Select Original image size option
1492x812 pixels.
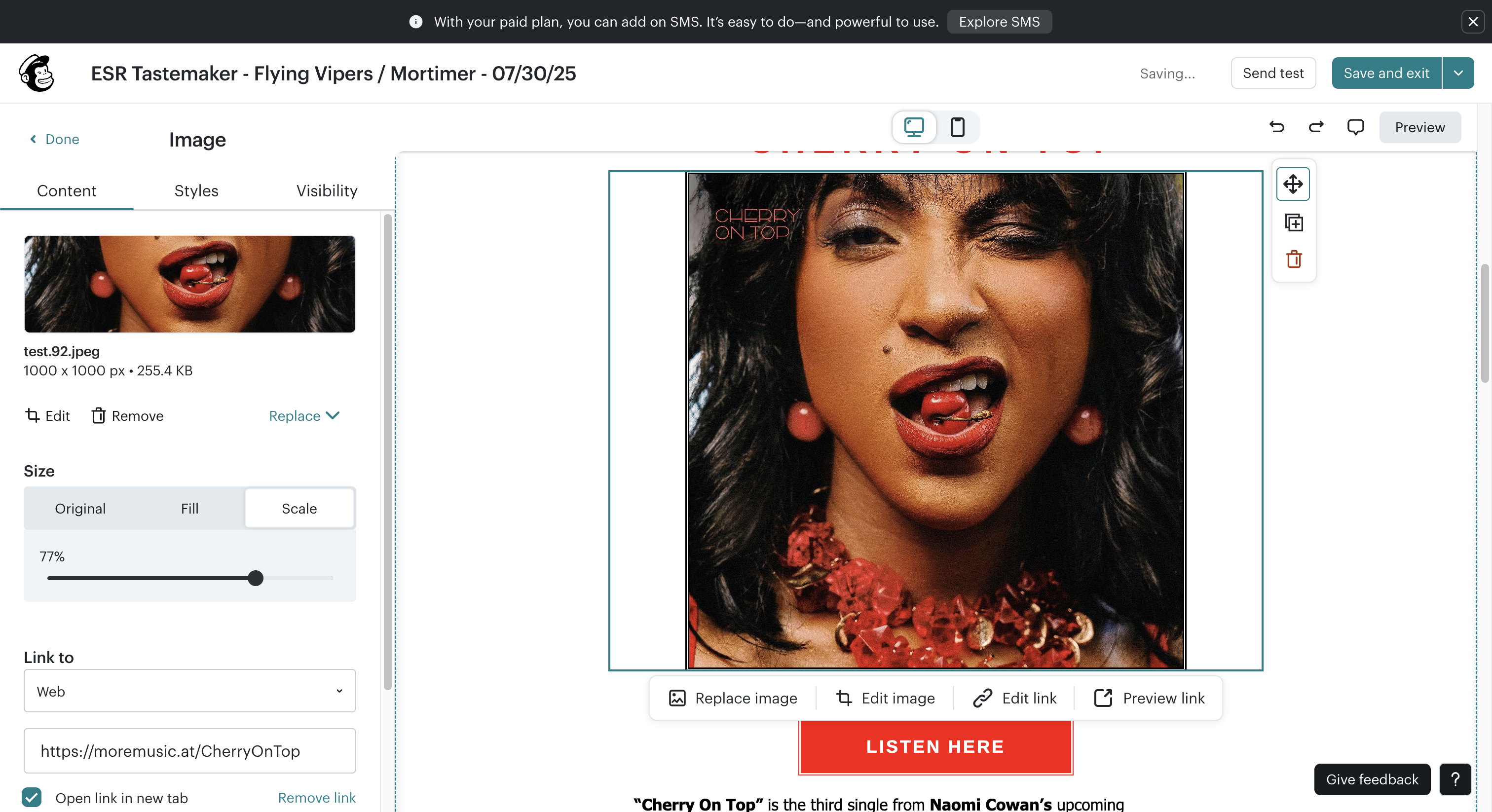click(x=80, y=508)
